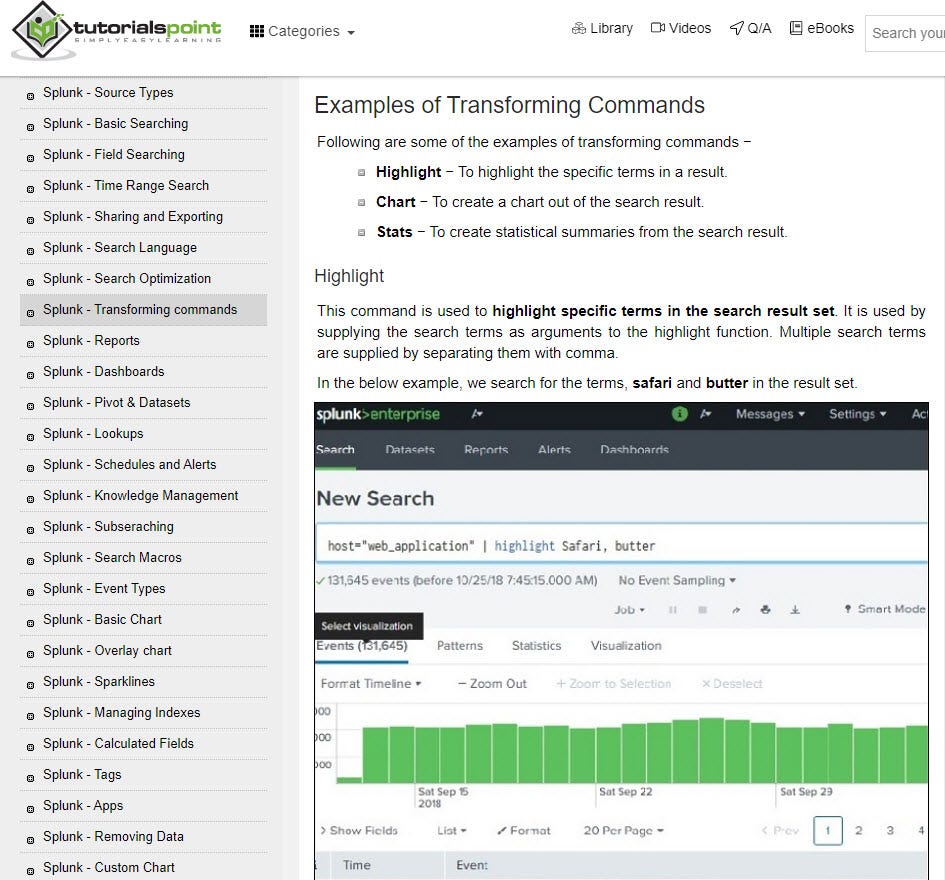Open Splunk - Source Types tutorial
This screenshot has width=945, height=880.
coord(108,92)
